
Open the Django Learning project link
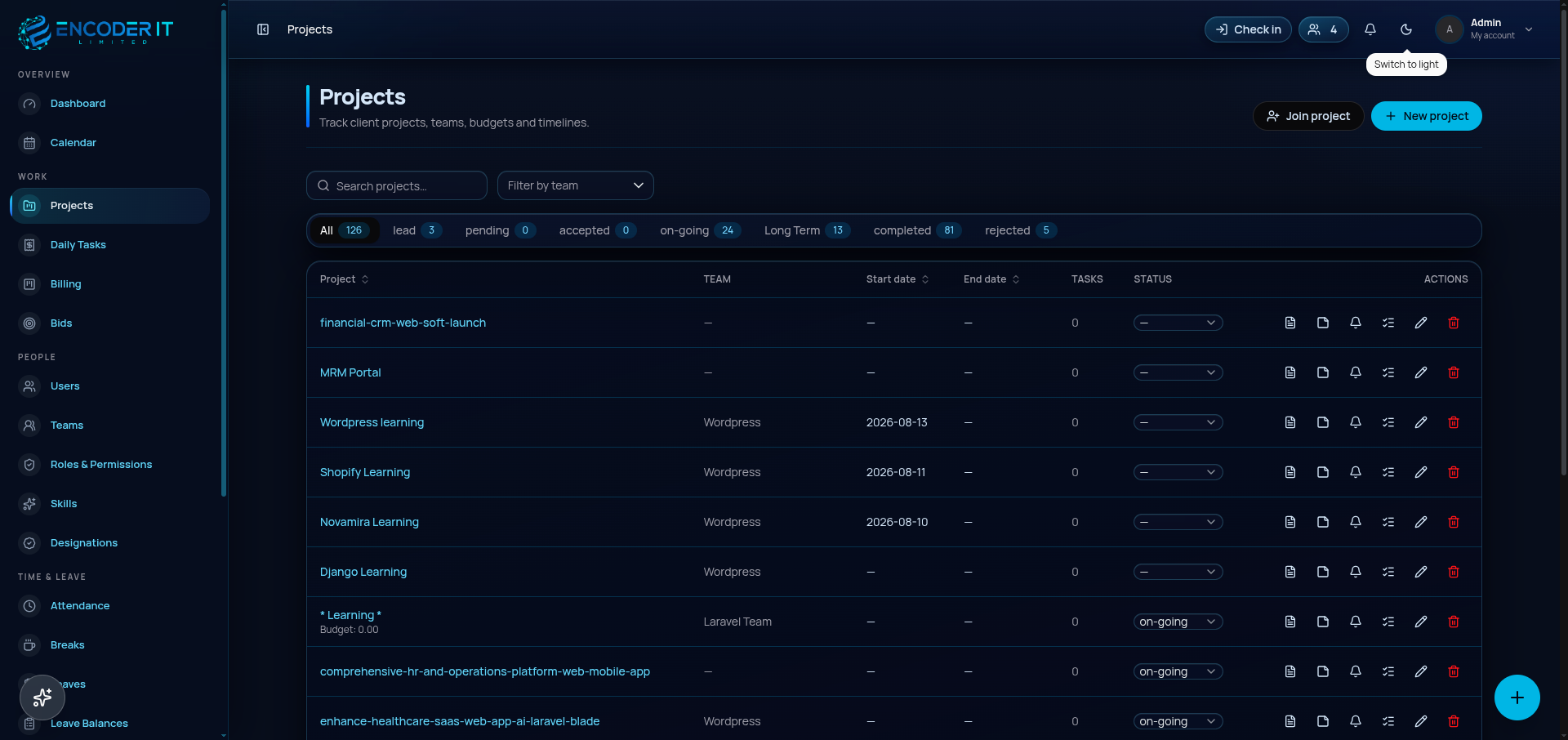coord(363,572)
